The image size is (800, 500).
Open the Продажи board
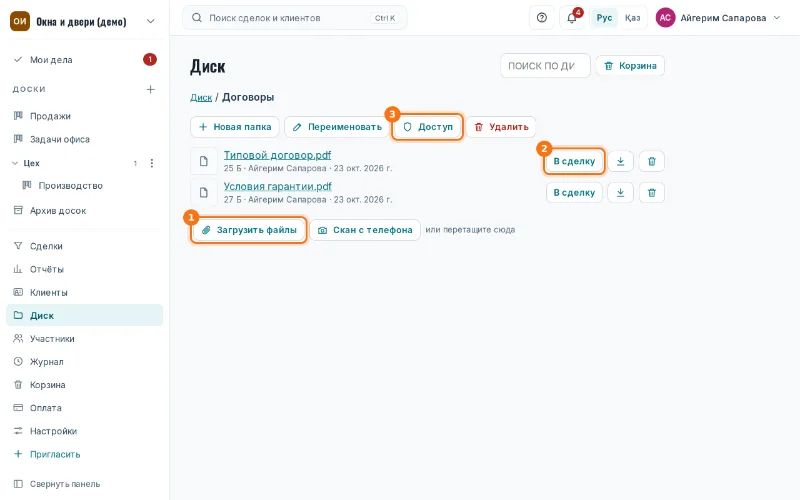click(85, 116)
